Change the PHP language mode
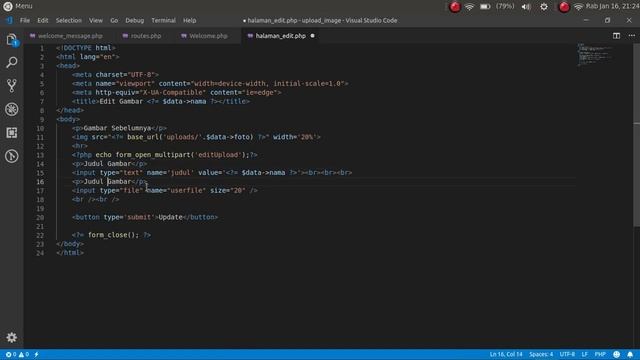 coord(600,354)
